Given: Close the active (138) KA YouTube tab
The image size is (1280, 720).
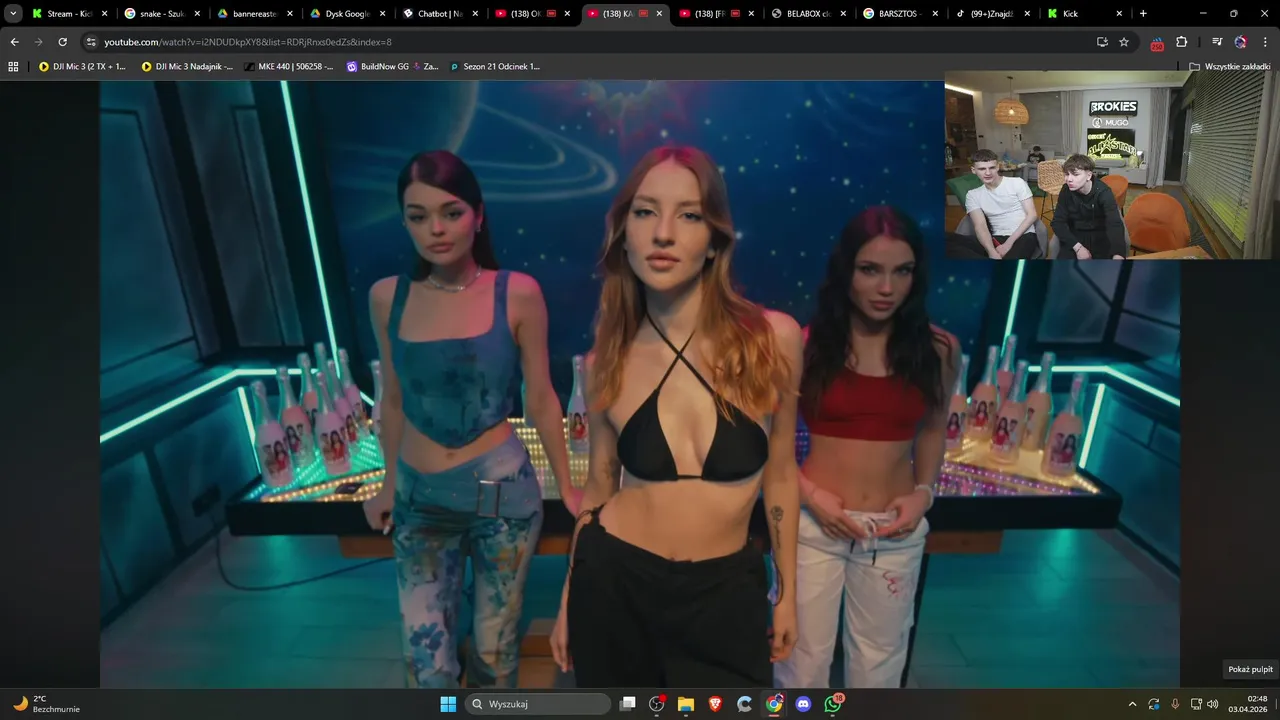Looking at the screenshot, I should [x=659, y=14].
